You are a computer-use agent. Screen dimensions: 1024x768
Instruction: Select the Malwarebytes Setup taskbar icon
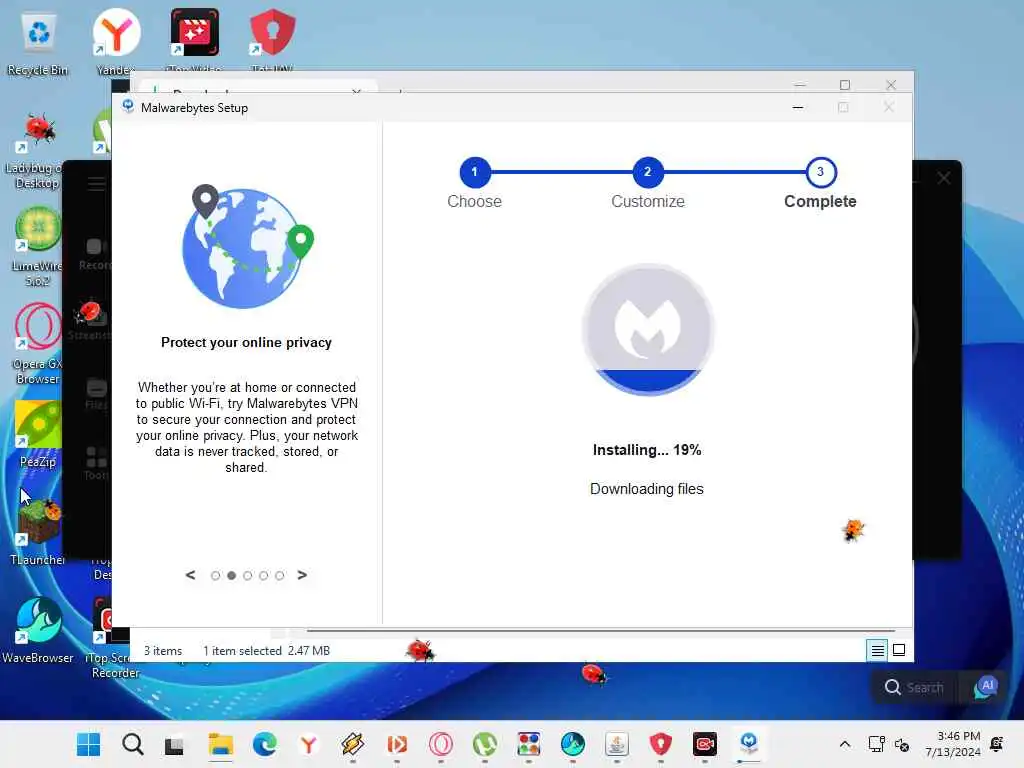coord(748,744)
